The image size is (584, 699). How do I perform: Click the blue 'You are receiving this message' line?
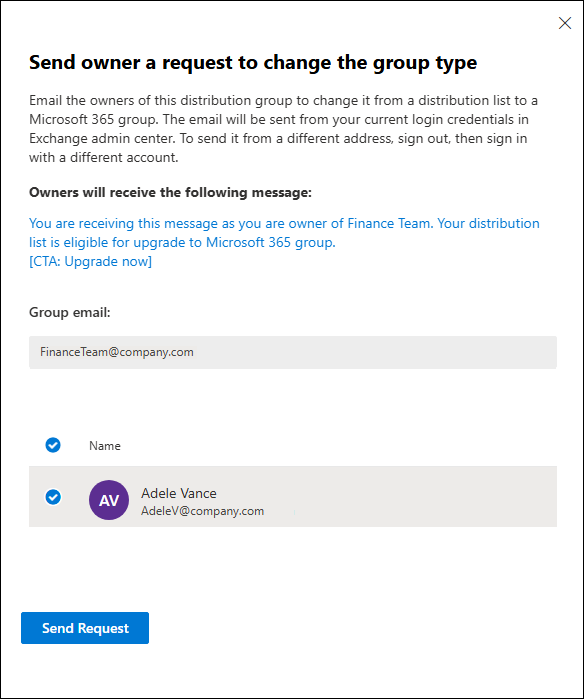(284, 223)
